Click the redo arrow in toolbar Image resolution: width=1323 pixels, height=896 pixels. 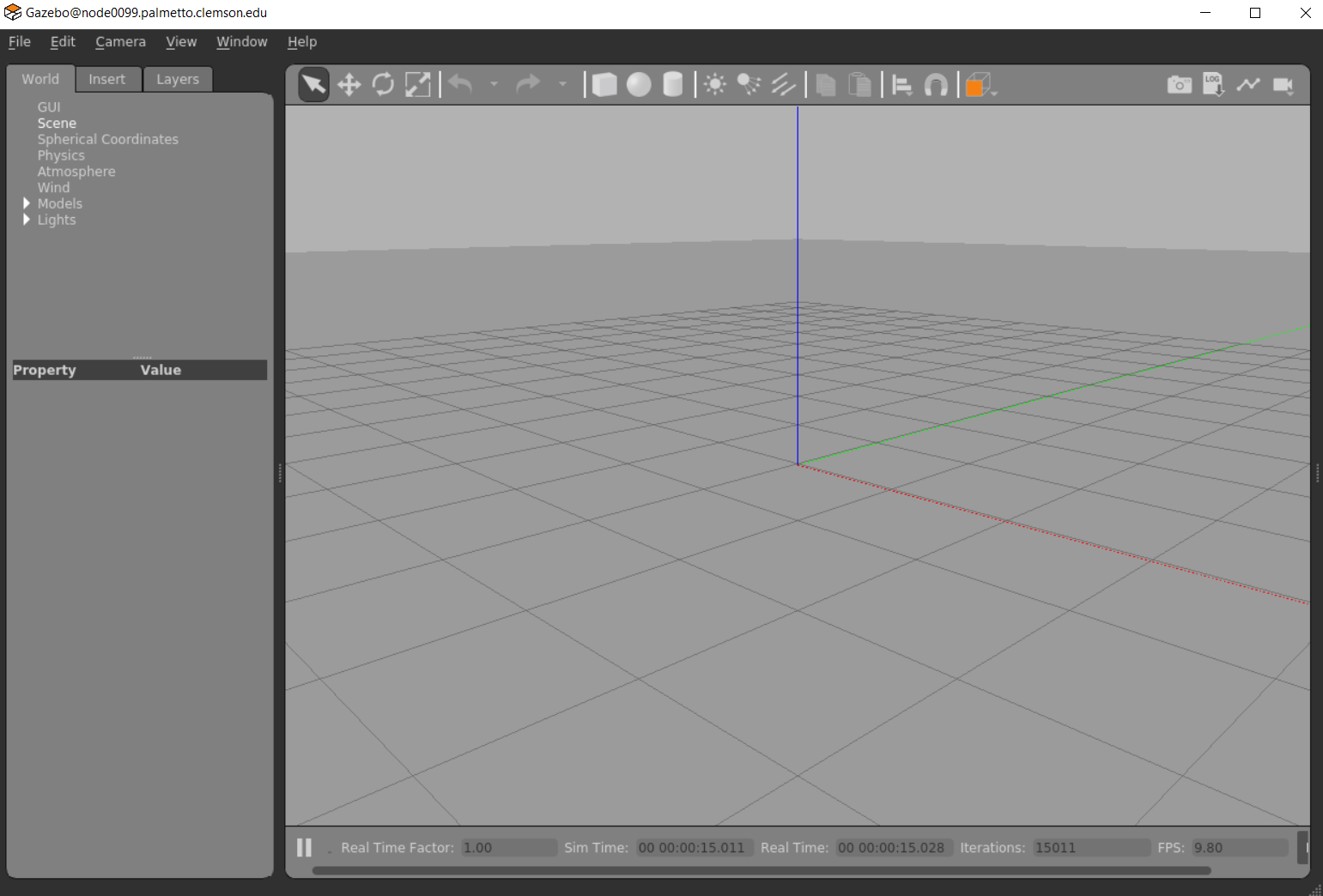pos(528,84)
